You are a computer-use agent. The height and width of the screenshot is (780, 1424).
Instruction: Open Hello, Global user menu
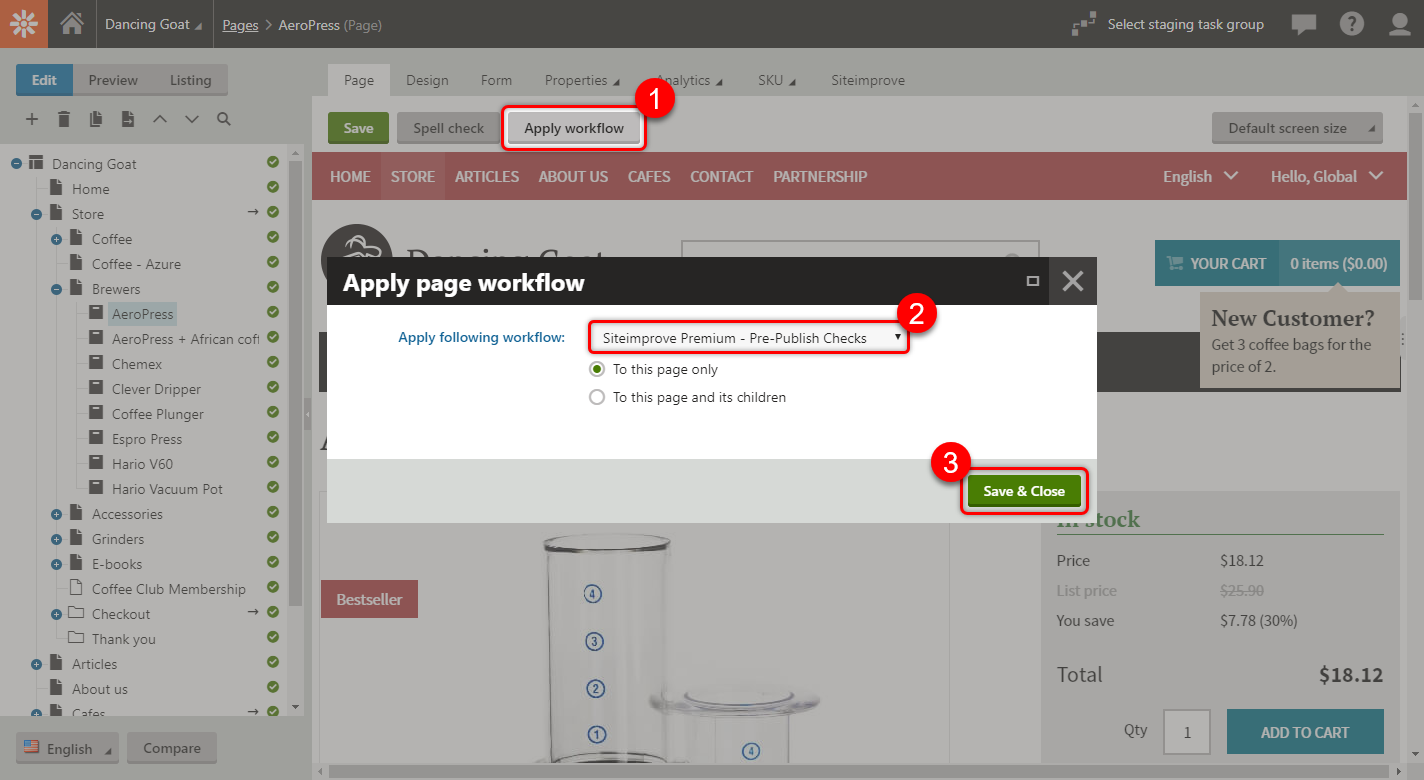[1327, 176]
